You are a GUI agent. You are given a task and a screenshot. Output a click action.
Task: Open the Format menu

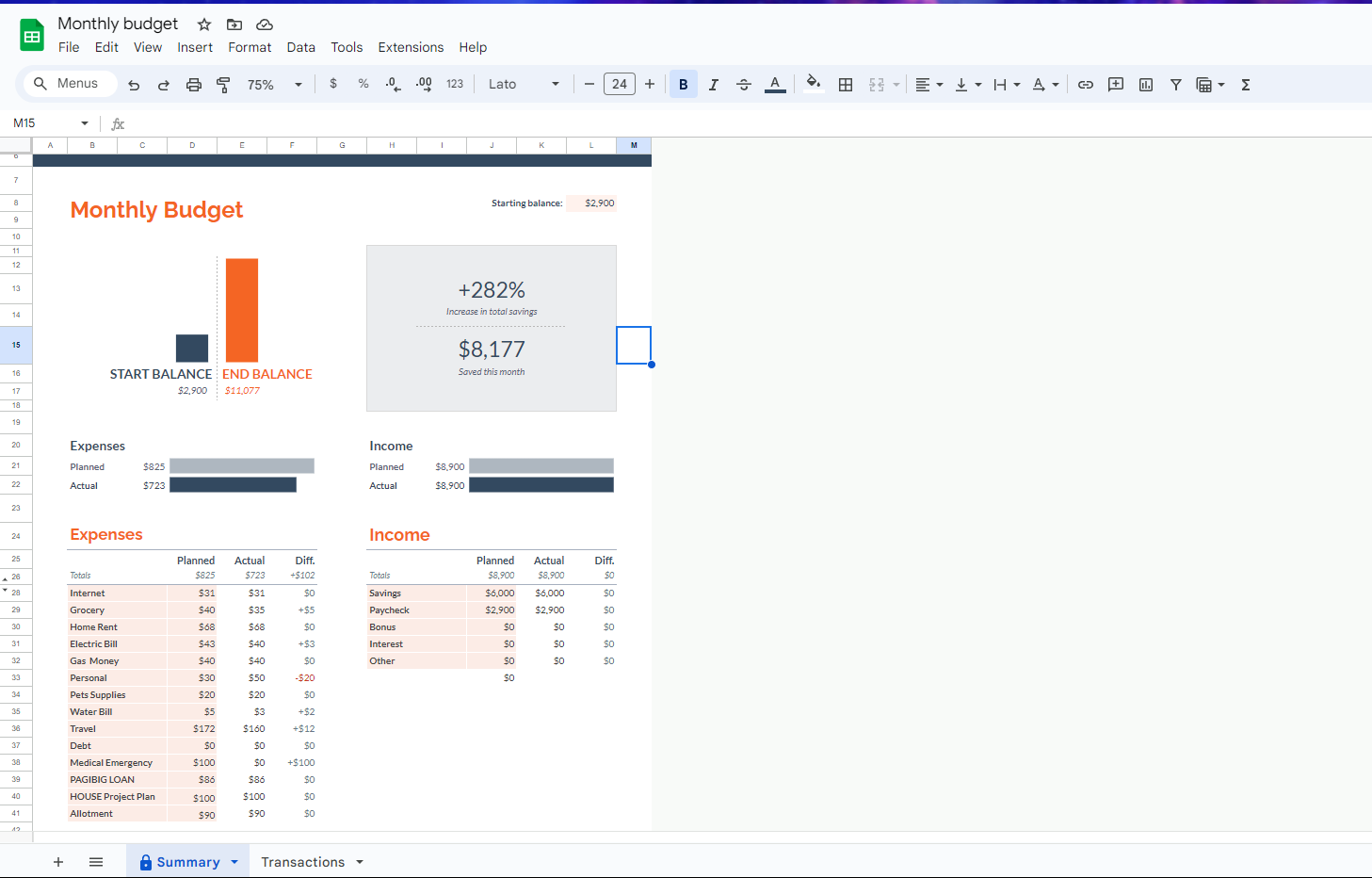pyautogui.click(x=250, y=47)
